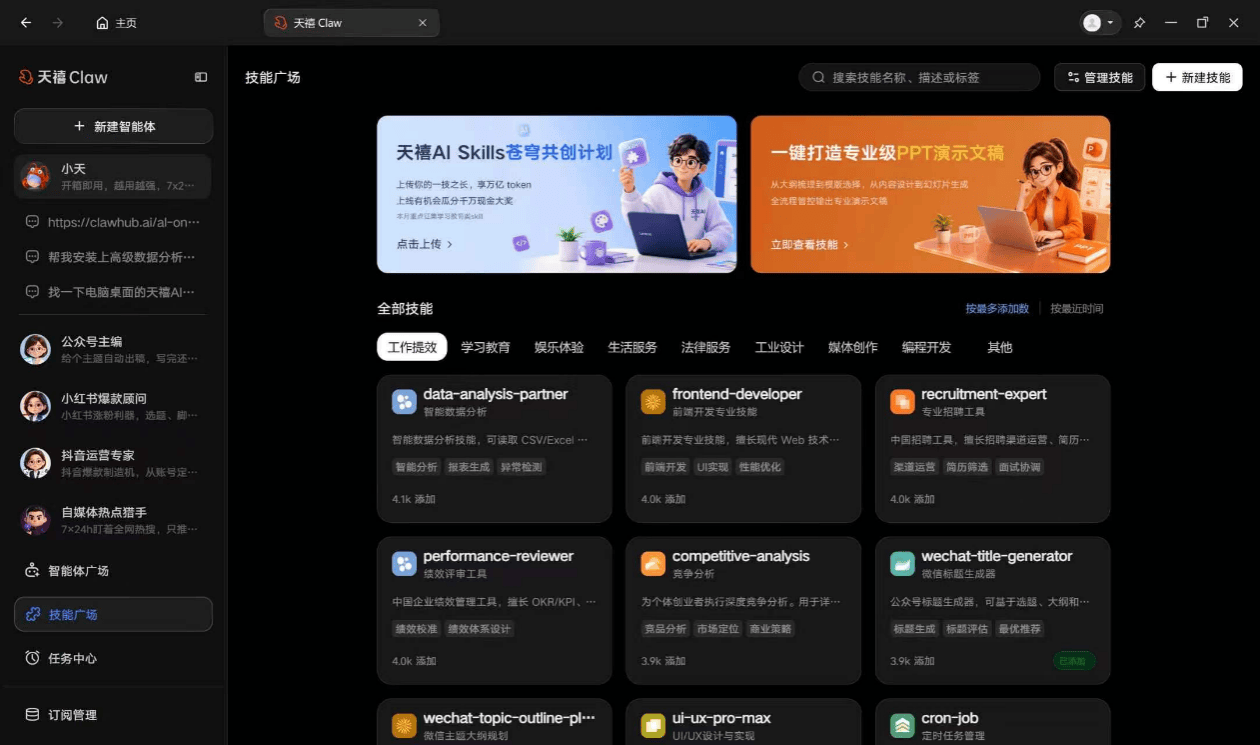Open the 主页 home tab
The width and height of the screenshot is (1260, 745).
click(x=116, y=23)
